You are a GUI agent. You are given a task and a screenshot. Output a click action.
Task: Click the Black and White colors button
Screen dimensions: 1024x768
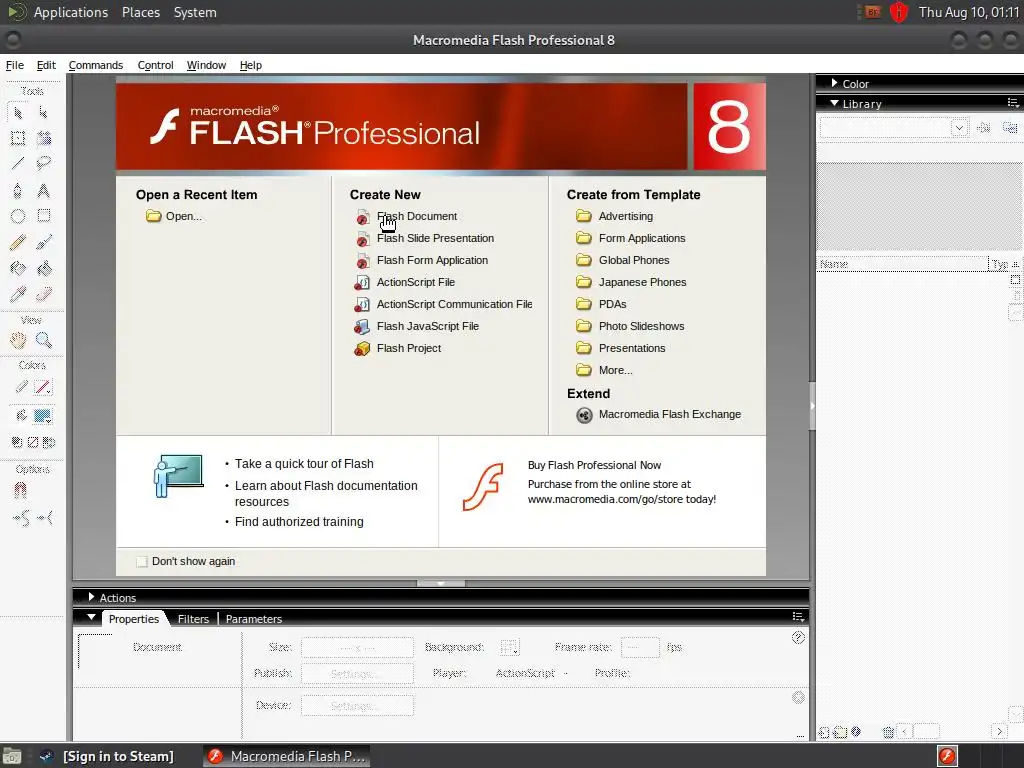(x=17, y=442)
